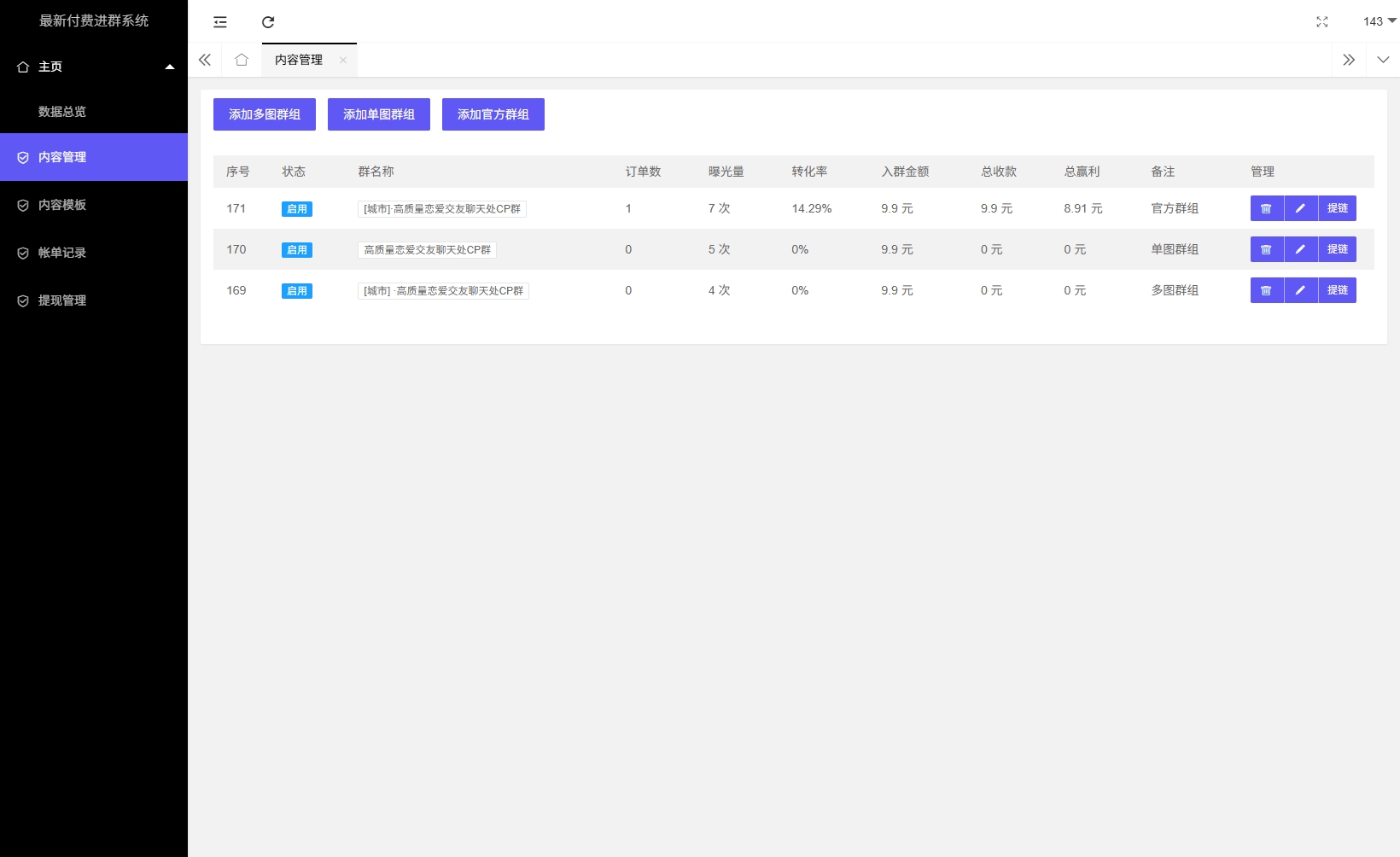Delete group row 169 with trash icon
This screenshot has width=1400, height=857.
point(1267,290)
